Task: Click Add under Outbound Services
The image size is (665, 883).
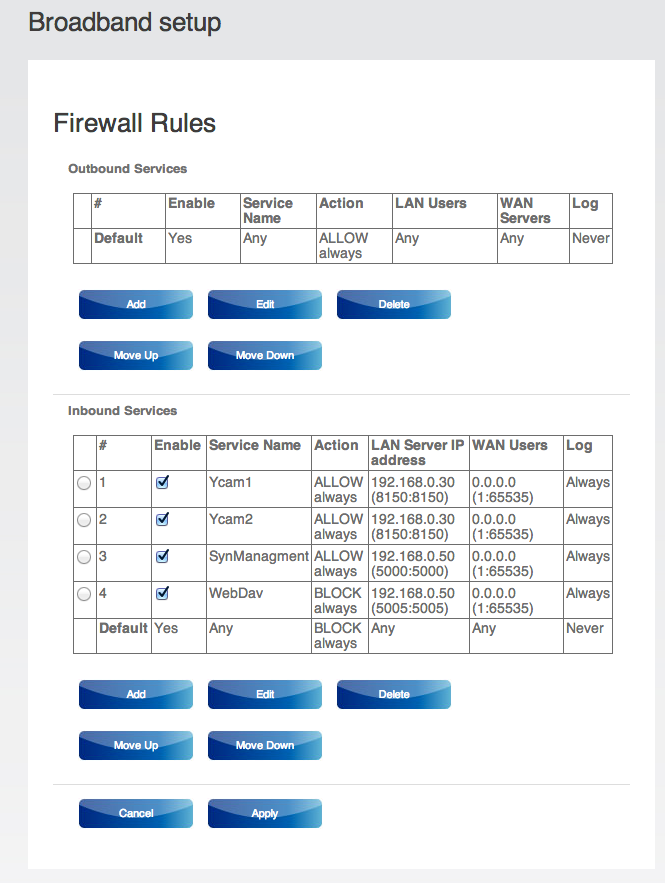Action: tap(136, 304)
